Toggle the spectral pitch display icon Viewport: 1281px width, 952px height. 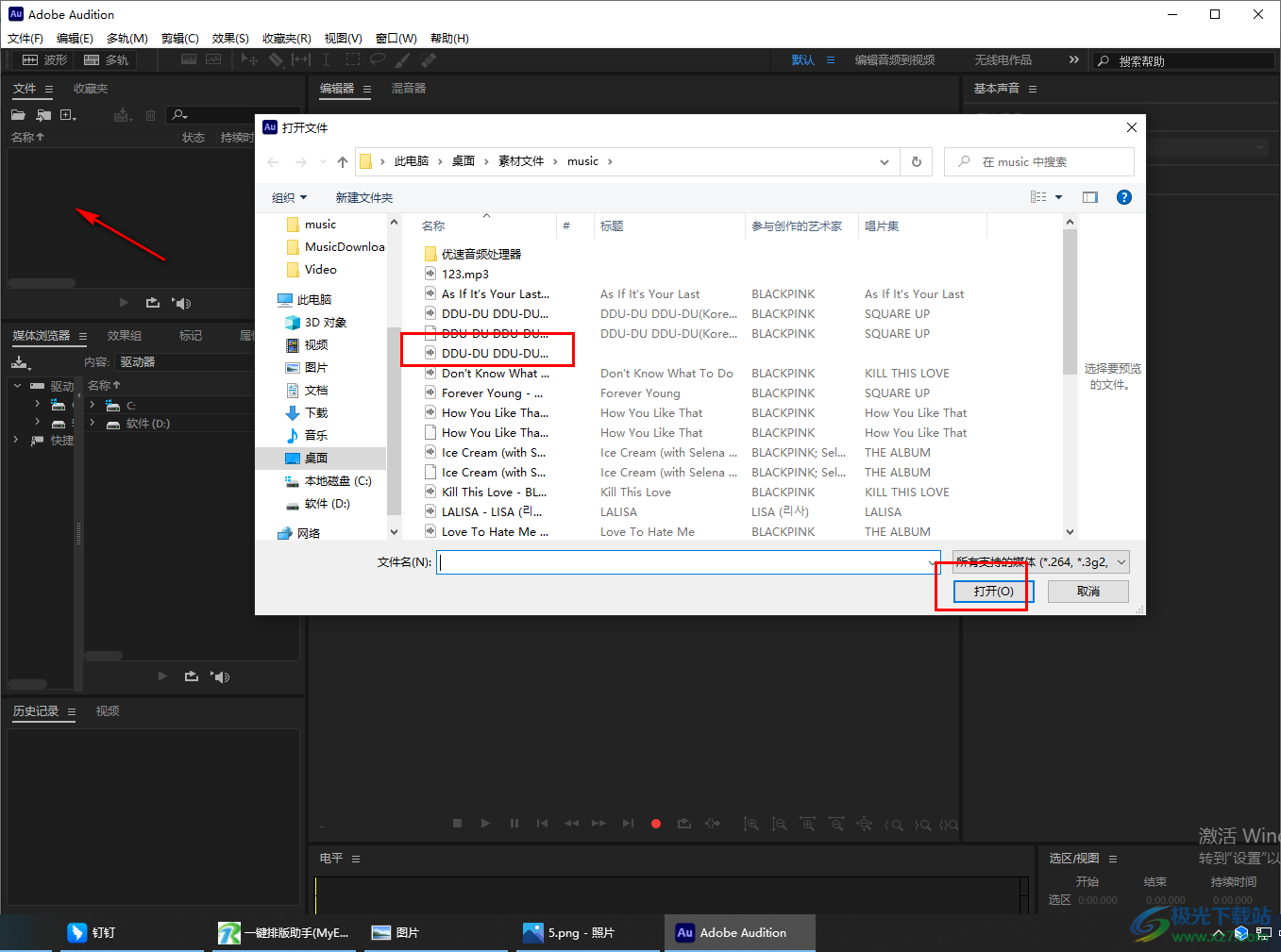[213, 59]
